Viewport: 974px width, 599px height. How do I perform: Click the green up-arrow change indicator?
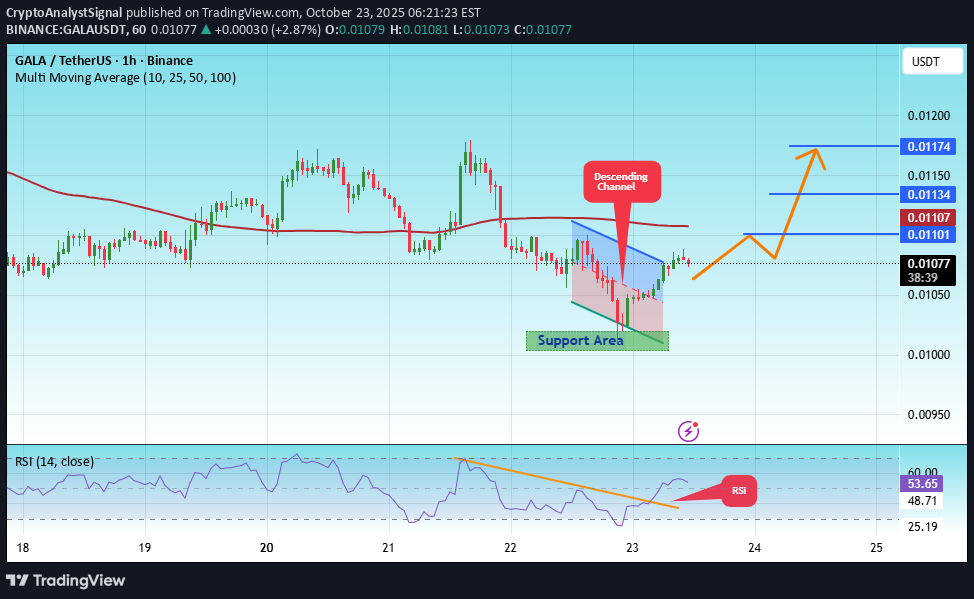(206, 30)
